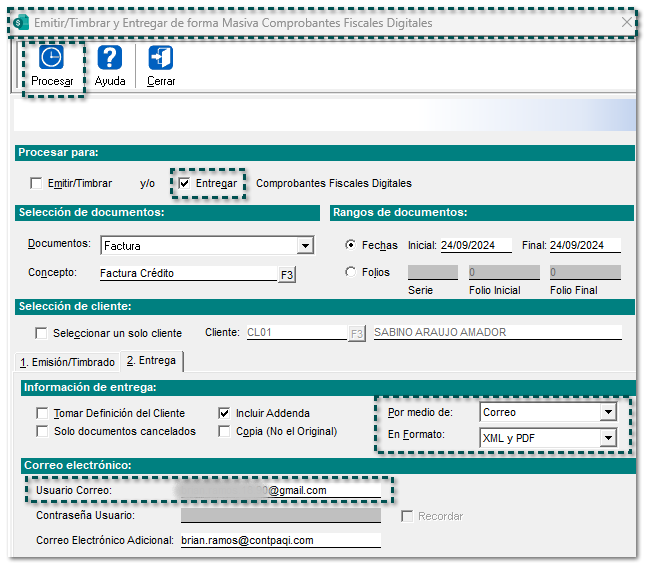Toggle Seleccionar un solo cliente checkbox
This screenshot has width=653, height=566.
[x=41, y=333]
